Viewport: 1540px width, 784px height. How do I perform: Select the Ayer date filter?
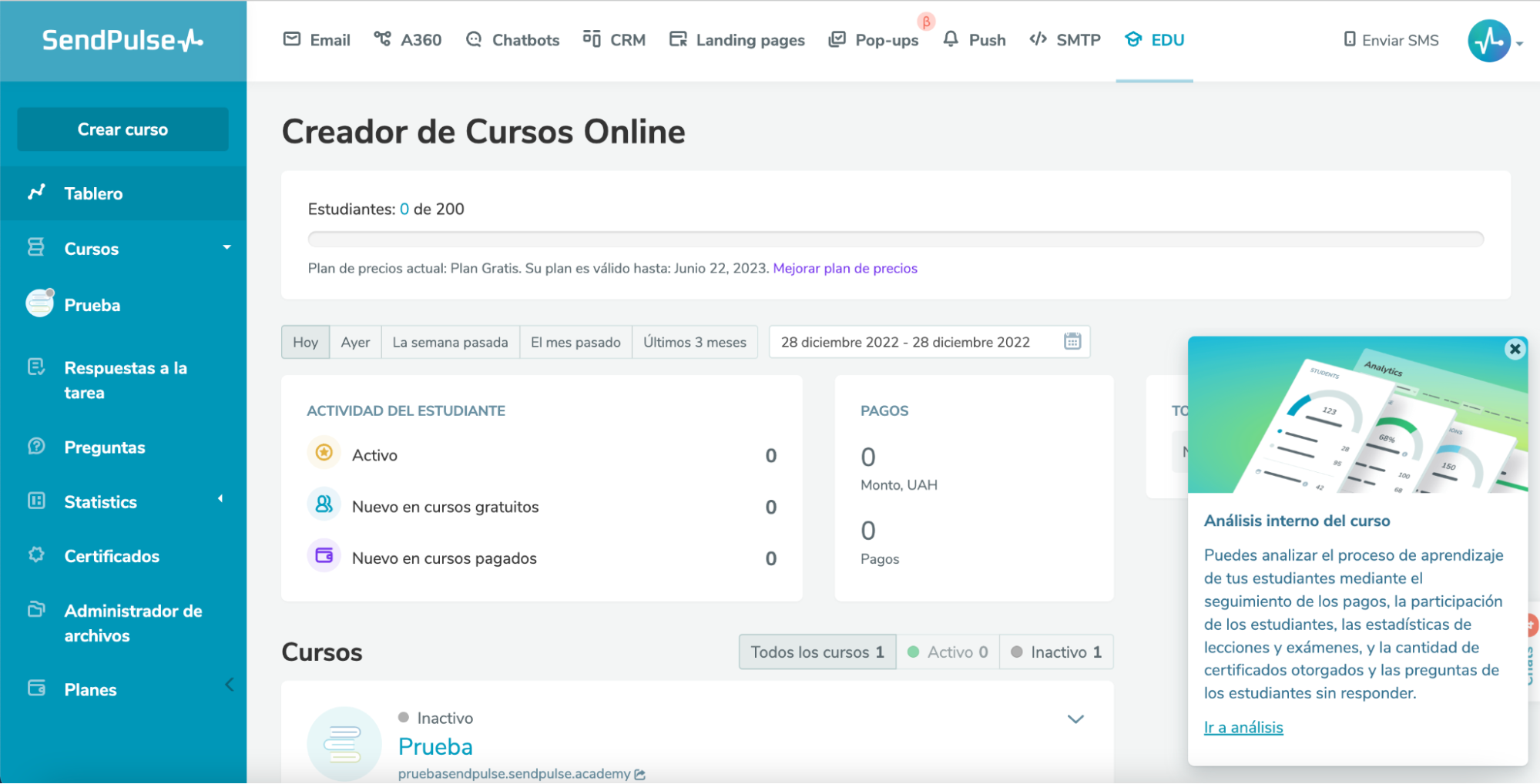355,342
